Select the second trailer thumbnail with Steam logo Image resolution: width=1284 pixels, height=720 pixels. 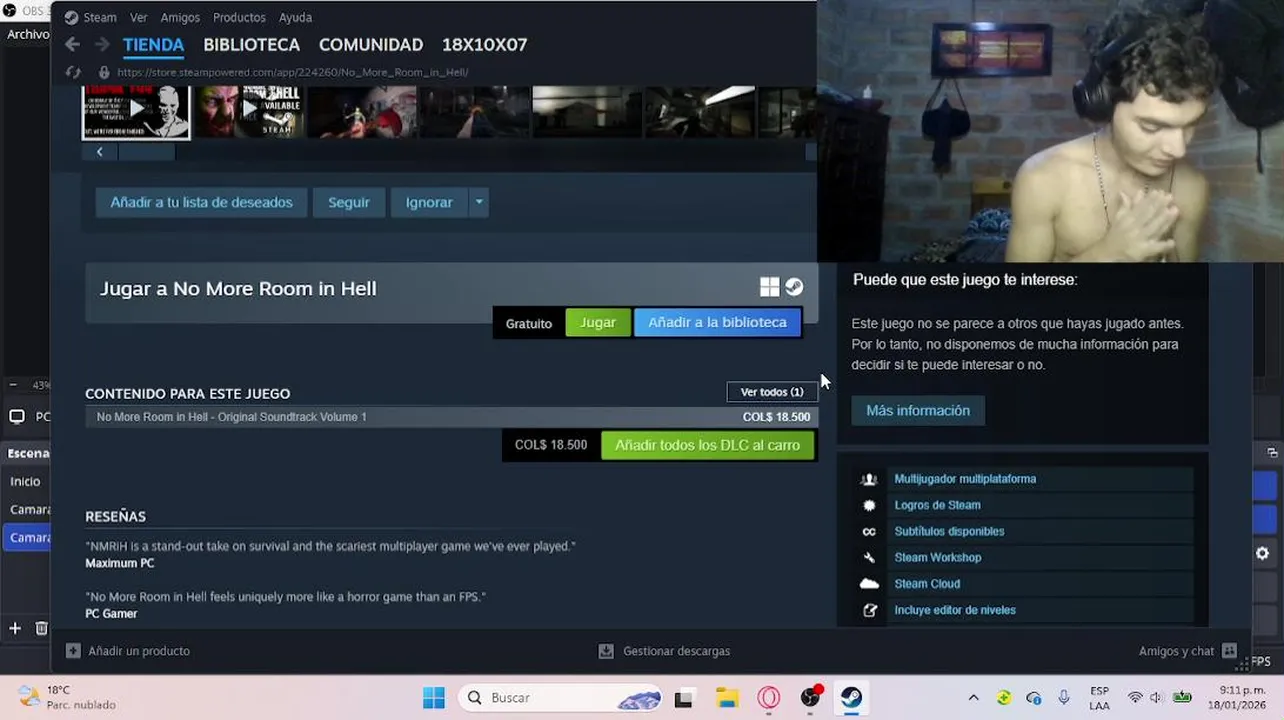pyautogui.click(x=247, y=111)
